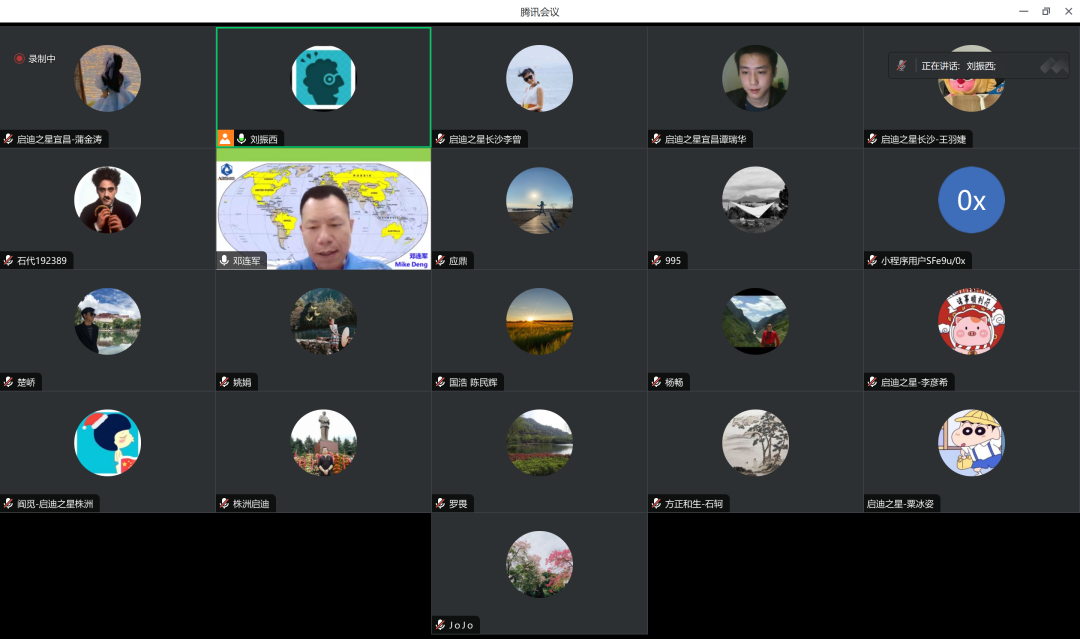1080x639 pixels.
Task: Click the 启迪之星长沙-王羽婕 name label
Action: click(923, 139)
